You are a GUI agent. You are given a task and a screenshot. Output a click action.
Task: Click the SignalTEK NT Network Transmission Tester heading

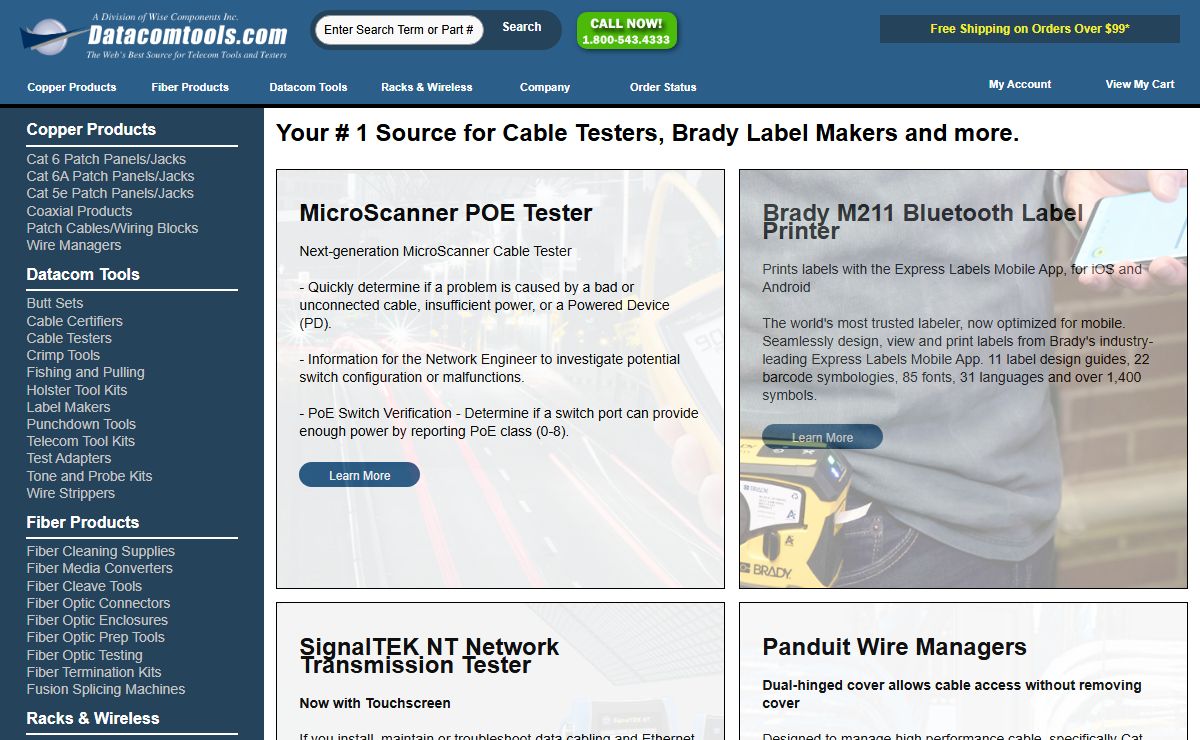point(429,656)
